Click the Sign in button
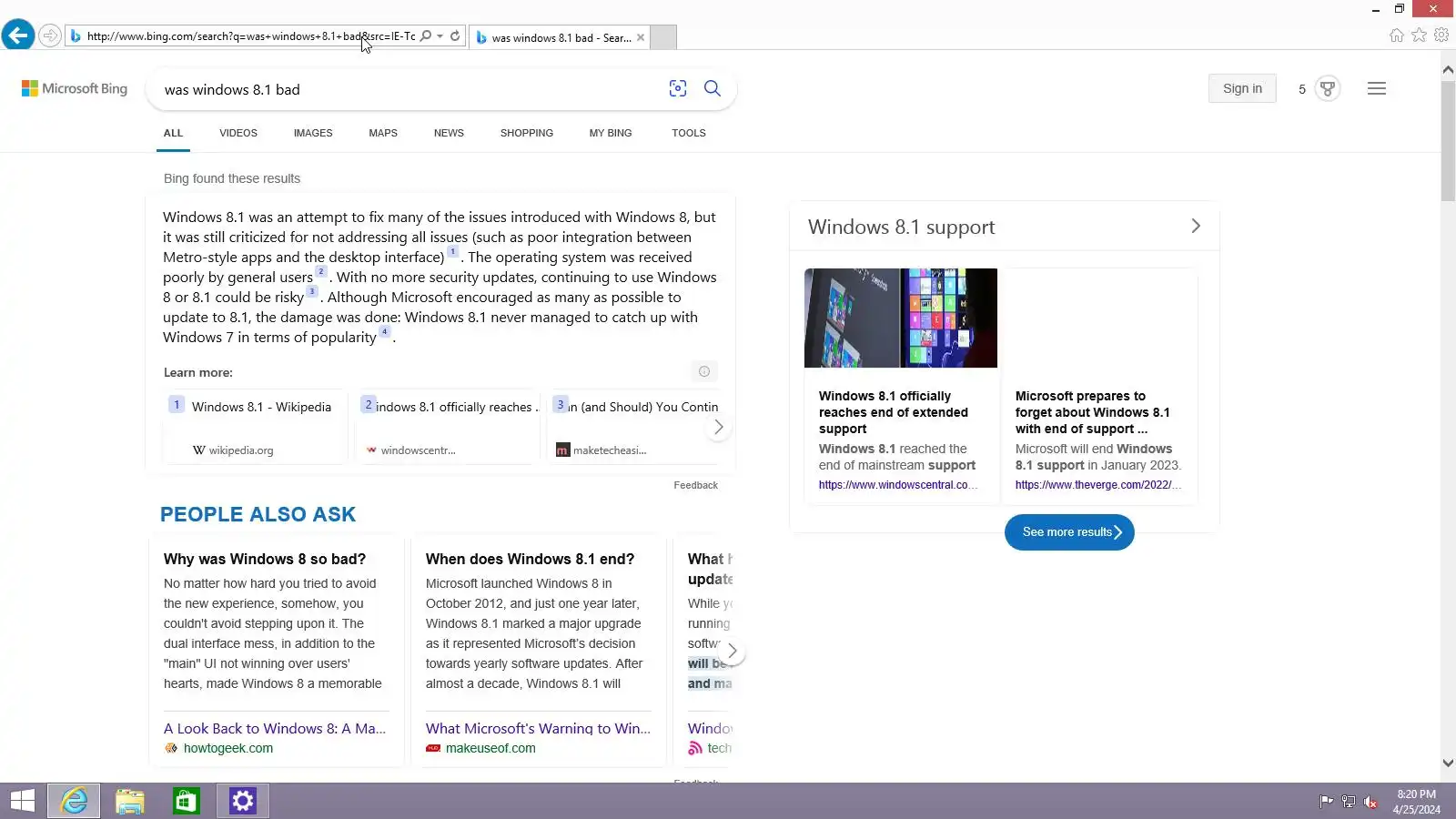Screen dimensions: 1456x819 click(x=1242, y=88)
